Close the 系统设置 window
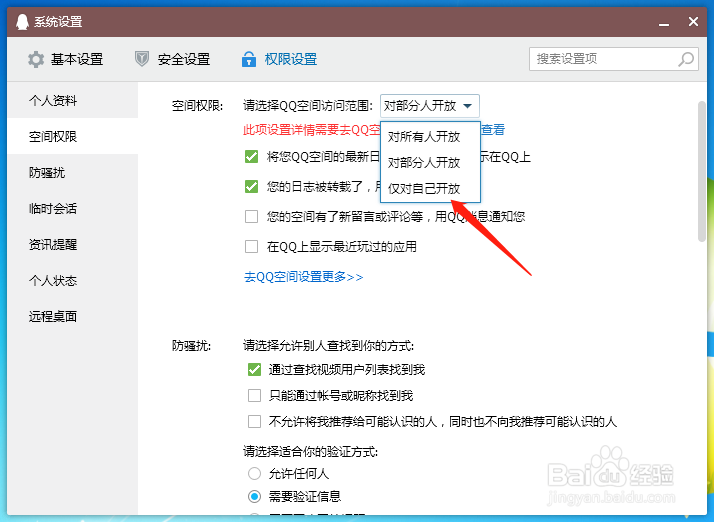This screenshot has width=714, height=522. [693, 21]
